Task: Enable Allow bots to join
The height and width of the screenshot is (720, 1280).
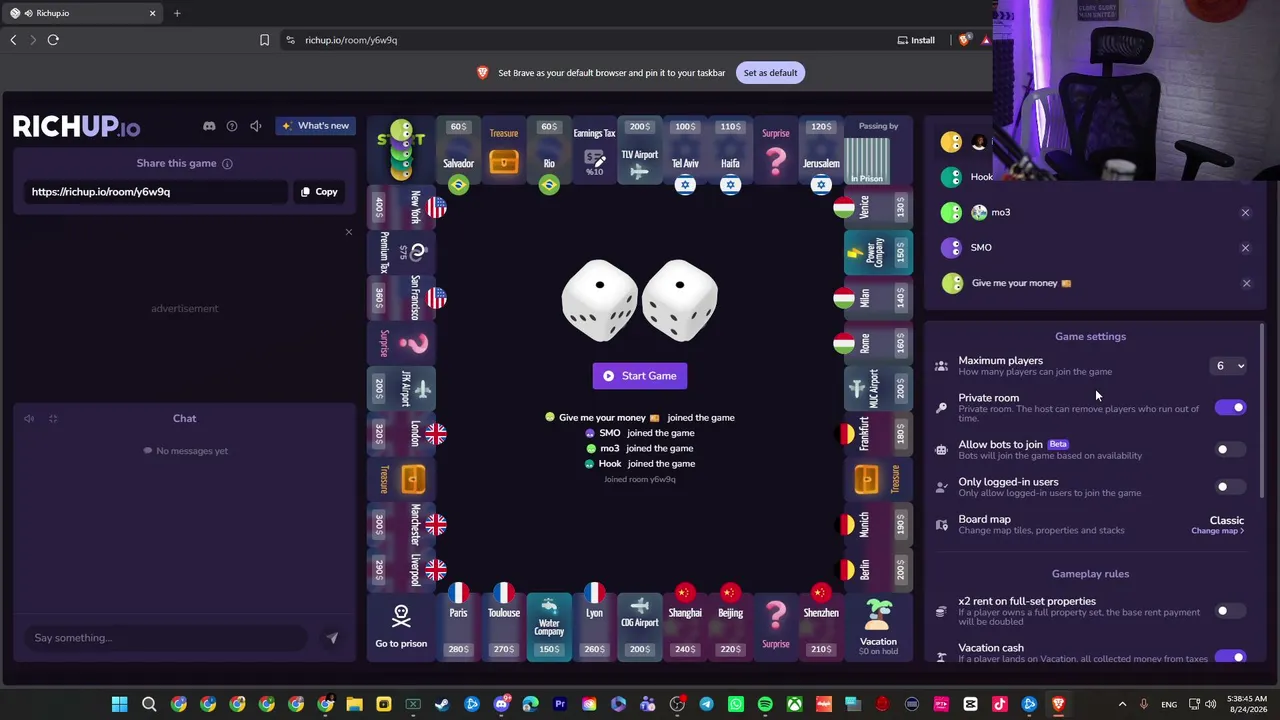Action: (1231, 449)
